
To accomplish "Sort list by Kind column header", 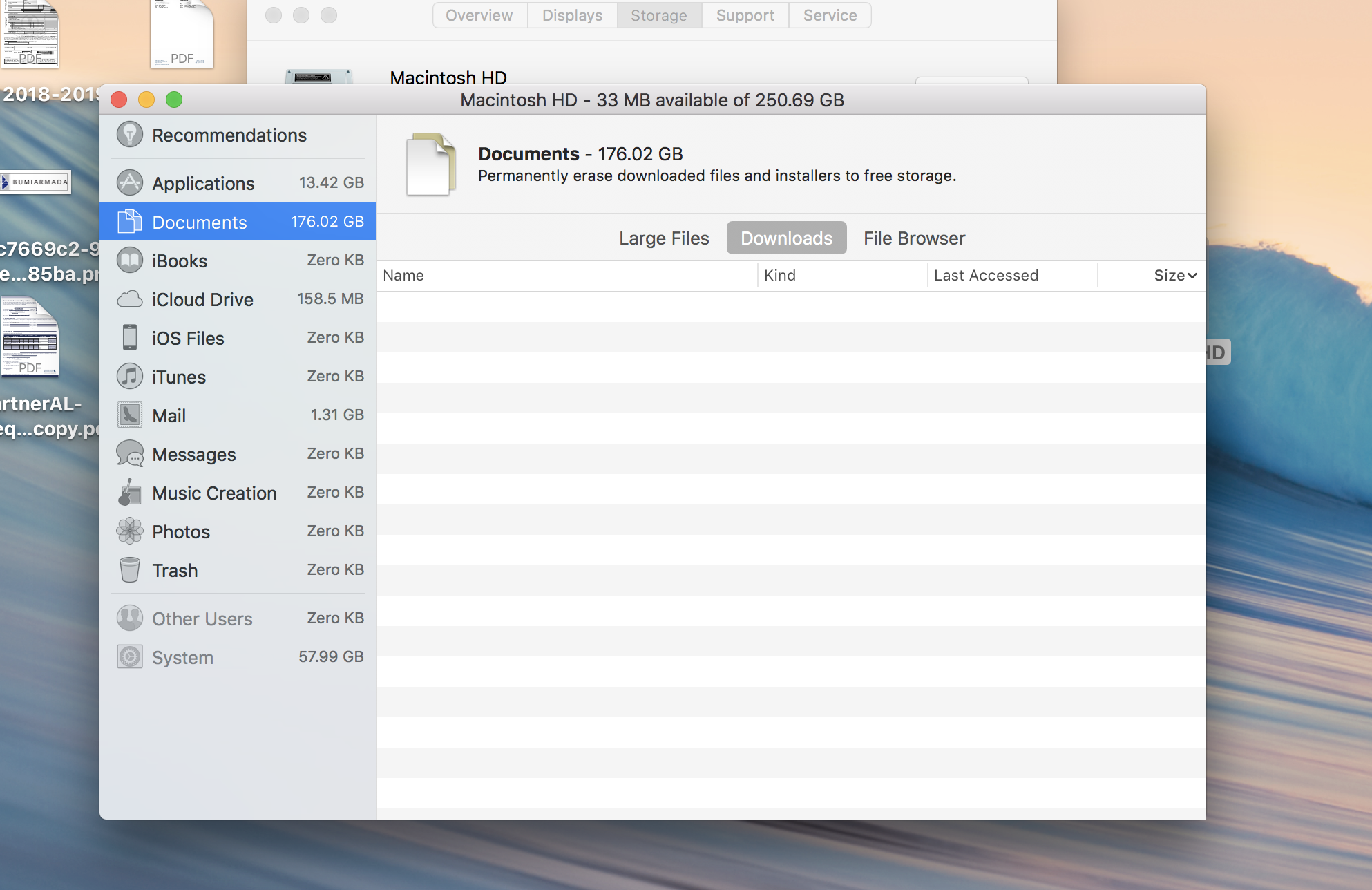I will pos(779,276).
